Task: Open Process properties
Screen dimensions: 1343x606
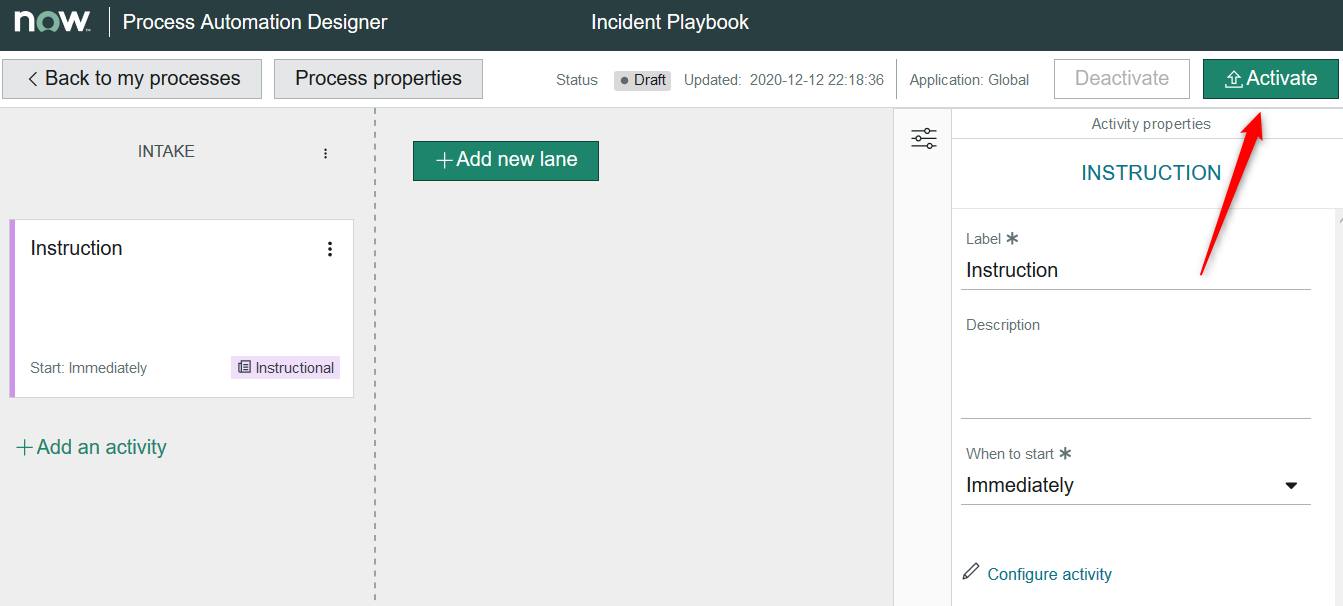Action: tap(377, 78)
